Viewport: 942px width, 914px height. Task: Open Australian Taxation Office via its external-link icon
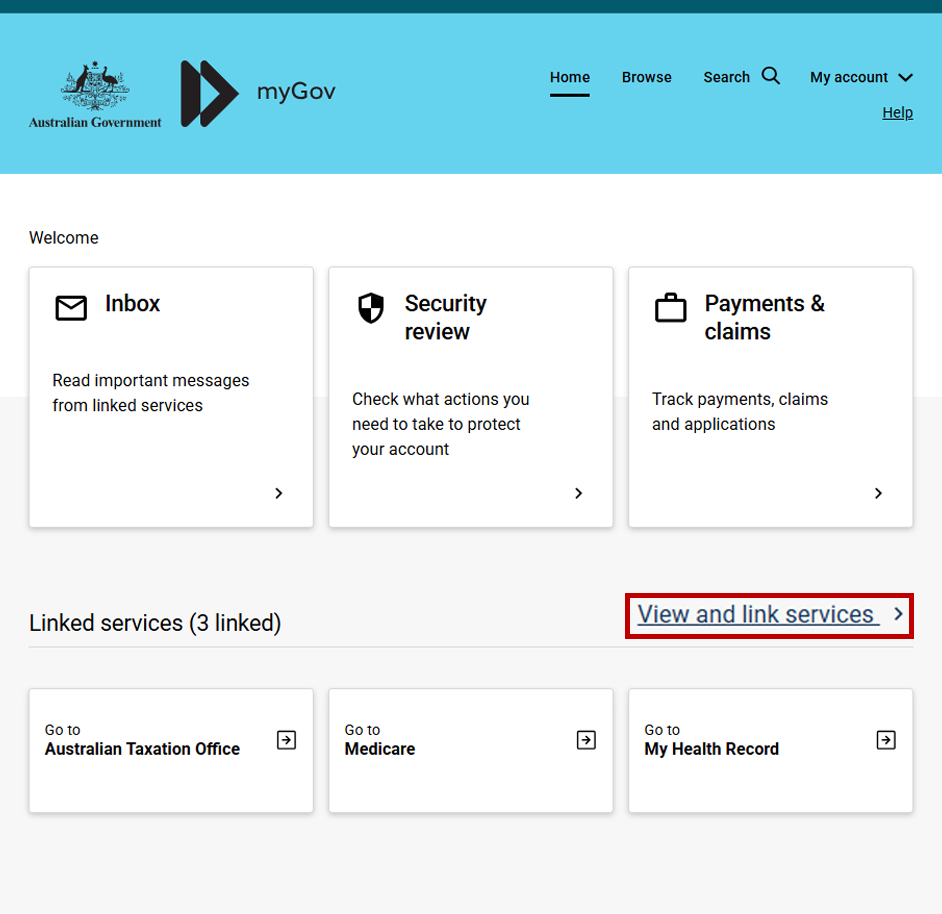coord(286,740)
